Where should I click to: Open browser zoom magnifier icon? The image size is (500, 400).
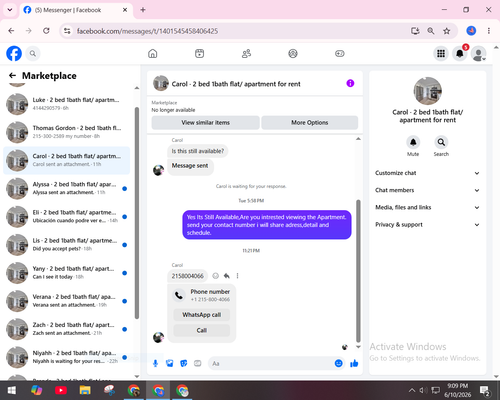(x=431, y=31)
